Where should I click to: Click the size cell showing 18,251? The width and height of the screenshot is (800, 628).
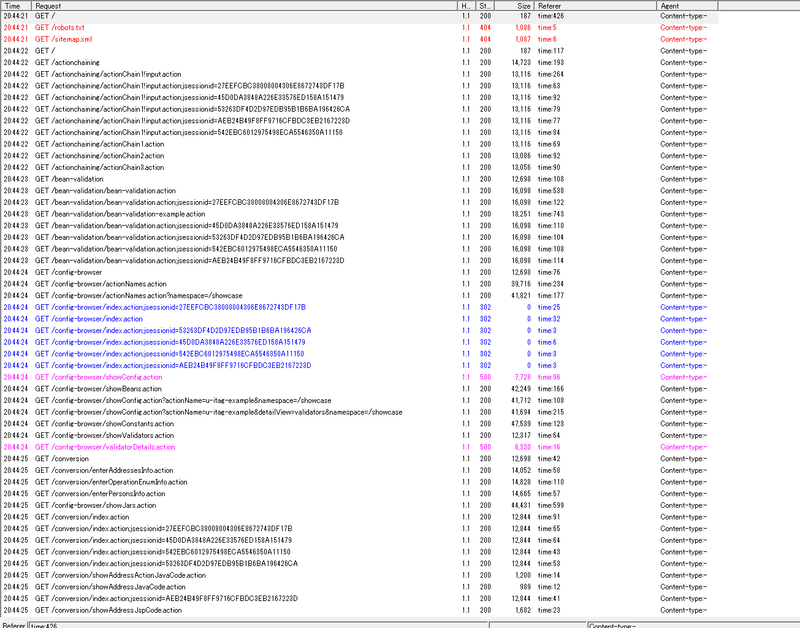521,214
